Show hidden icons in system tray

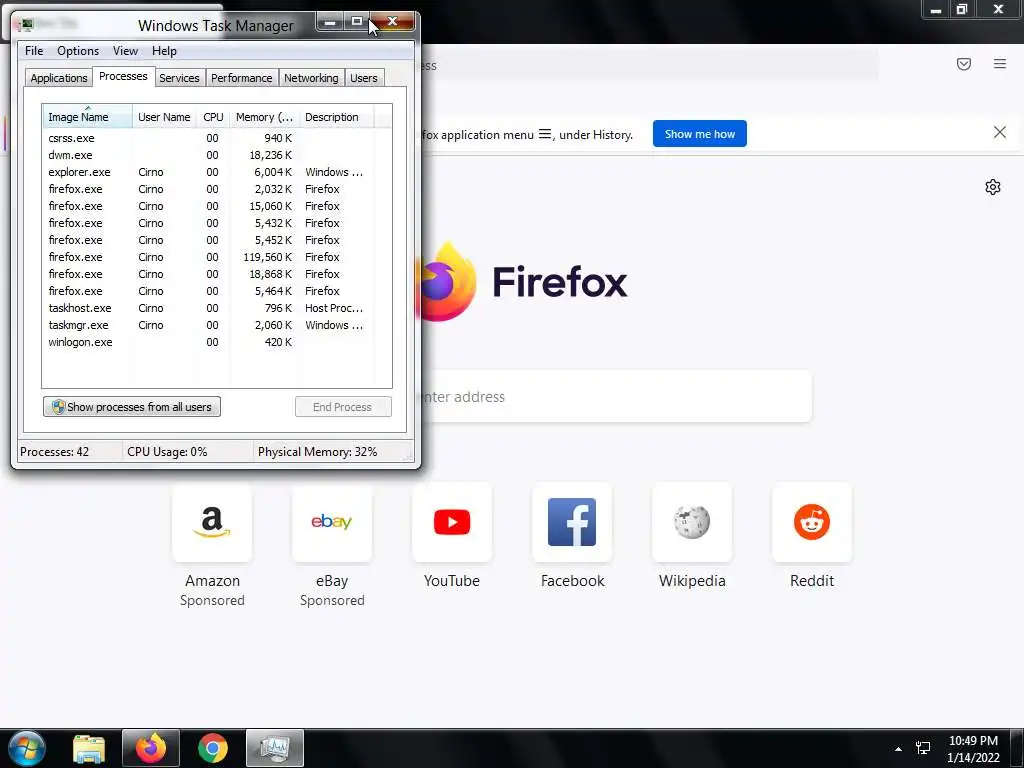pyautogui.click(x=899, y=749)
